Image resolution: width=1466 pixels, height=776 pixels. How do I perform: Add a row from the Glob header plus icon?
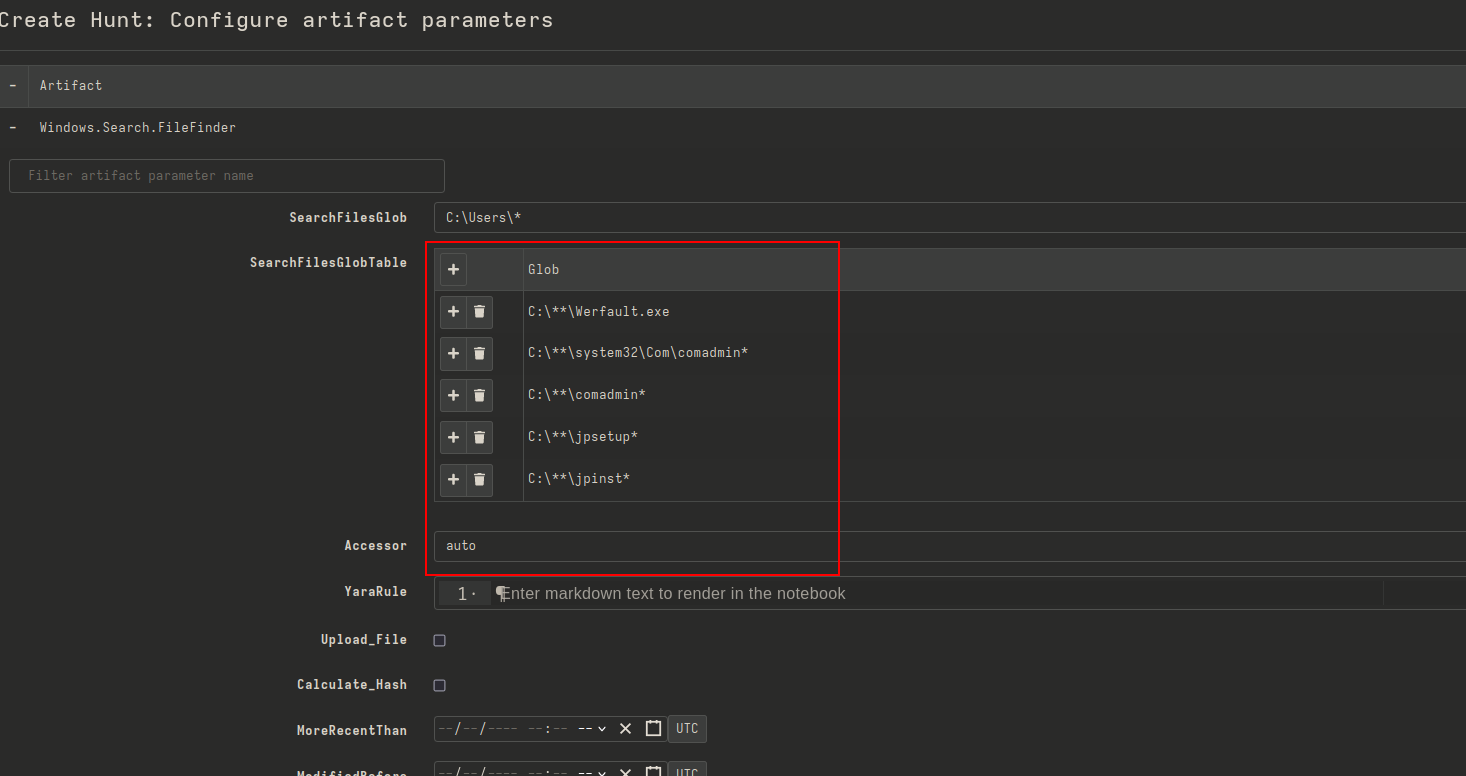click(453, 270)
